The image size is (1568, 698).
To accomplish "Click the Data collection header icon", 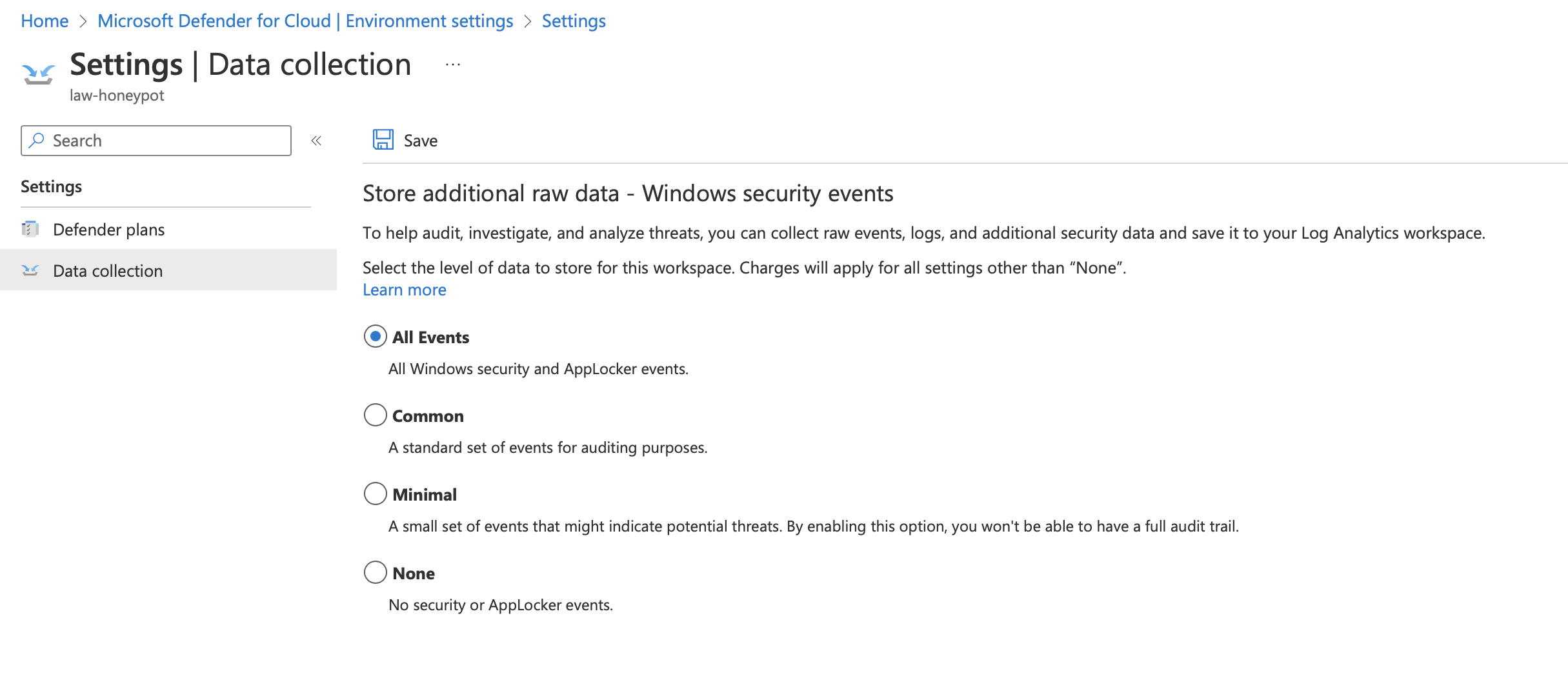I will pyautogui.click(x=38, y=74).
